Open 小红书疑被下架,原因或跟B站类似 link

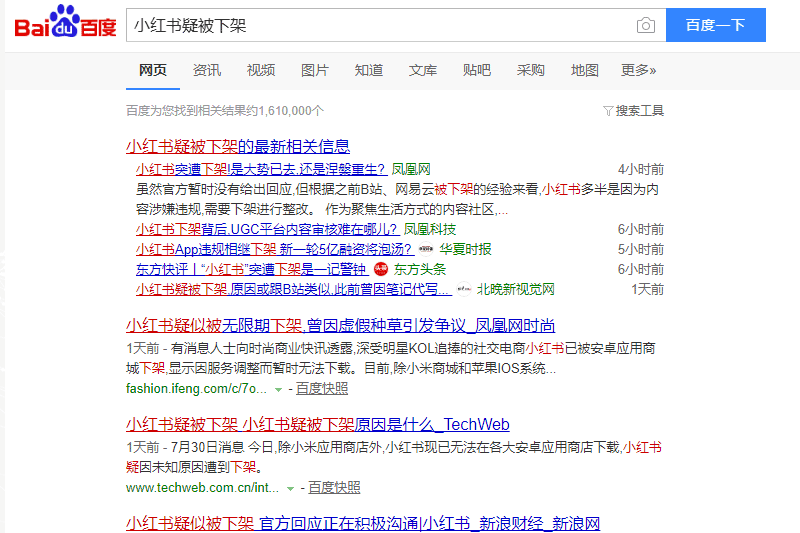pos(294,290)
